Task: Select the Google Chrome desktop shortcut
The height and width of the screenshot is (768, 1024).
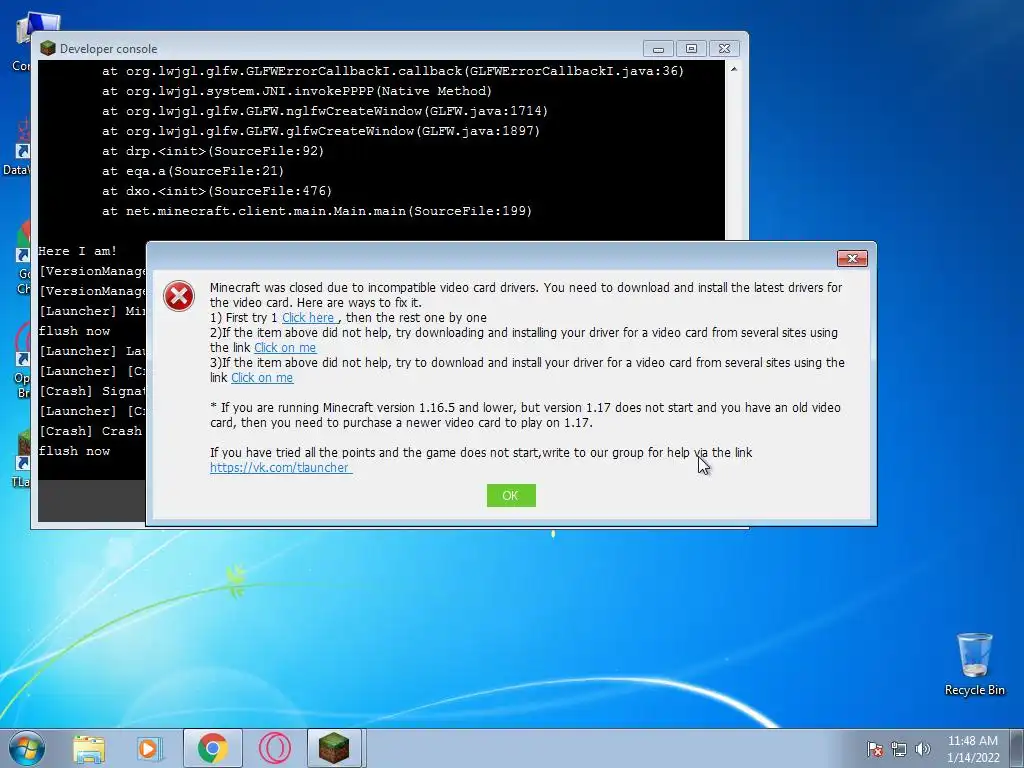Action: 22,258
